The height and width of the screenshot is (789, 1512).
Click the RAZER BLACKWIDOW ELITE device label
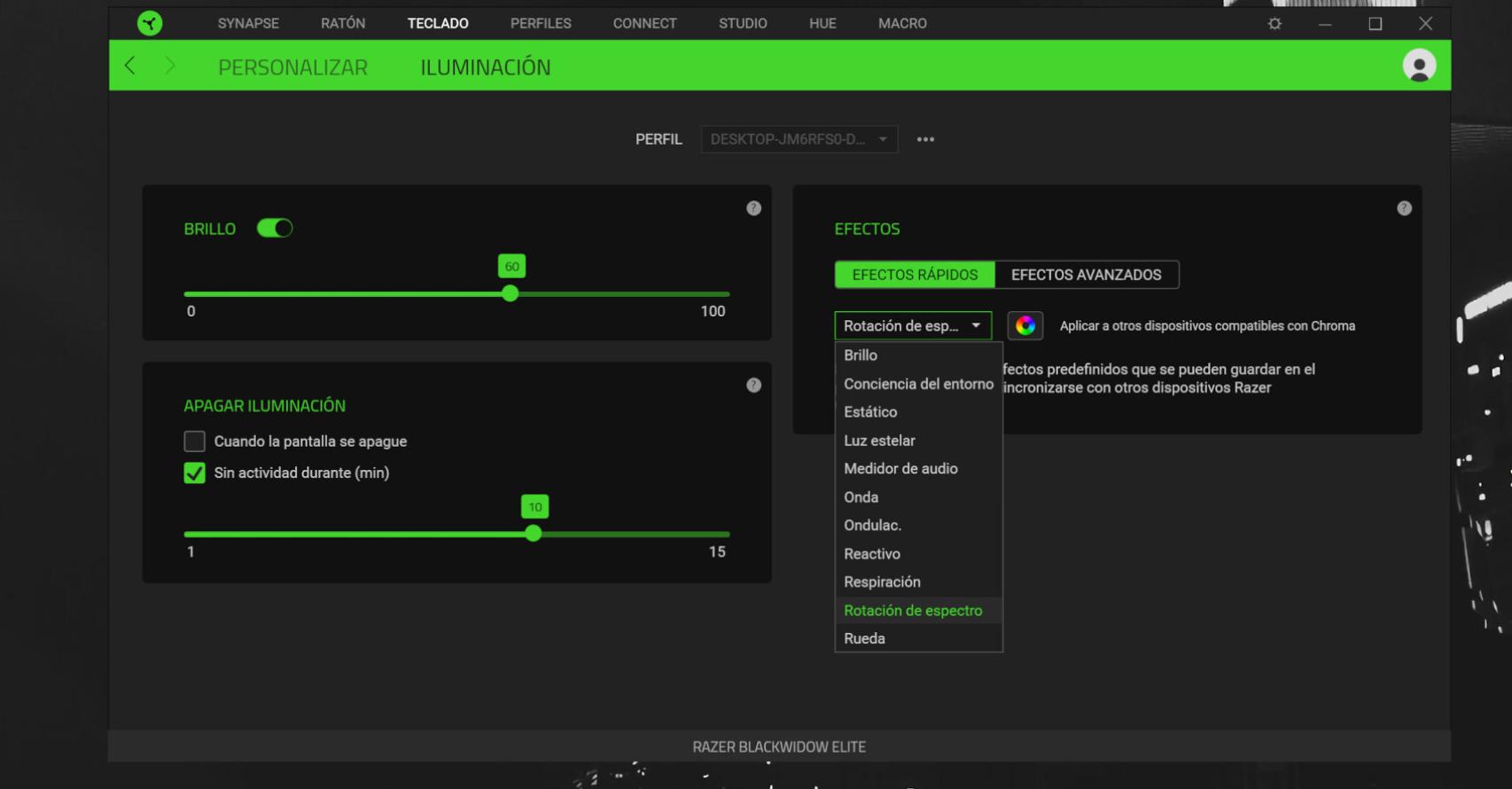click(779, 747)
